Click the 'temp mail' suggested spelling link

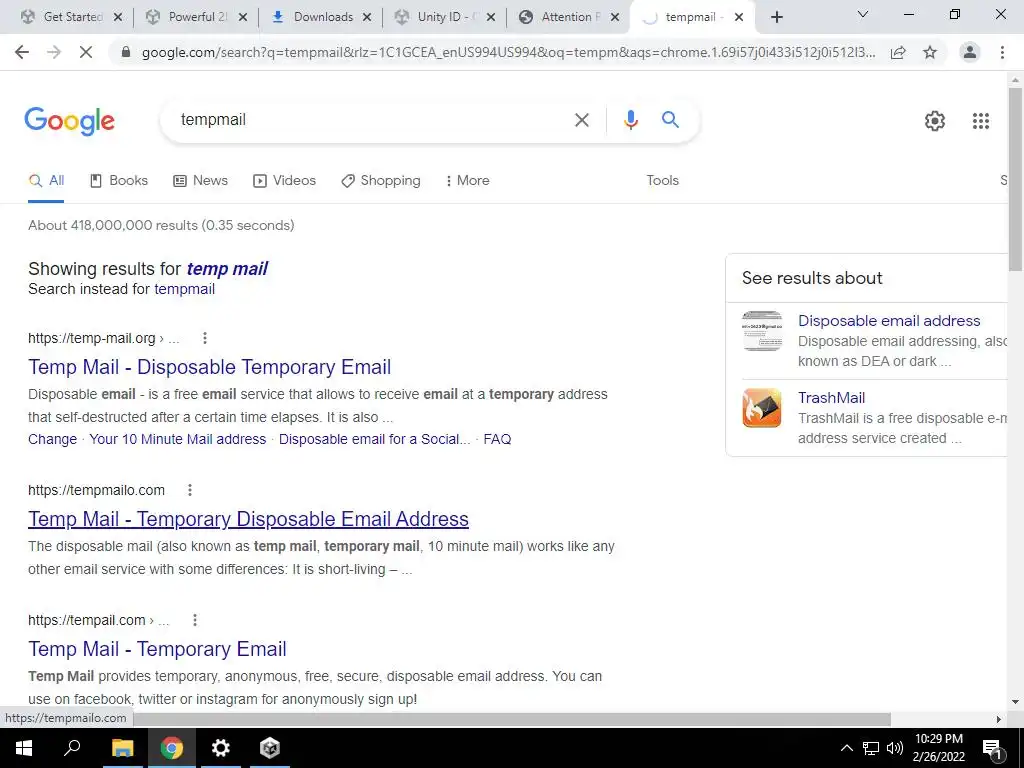(227, 269)
